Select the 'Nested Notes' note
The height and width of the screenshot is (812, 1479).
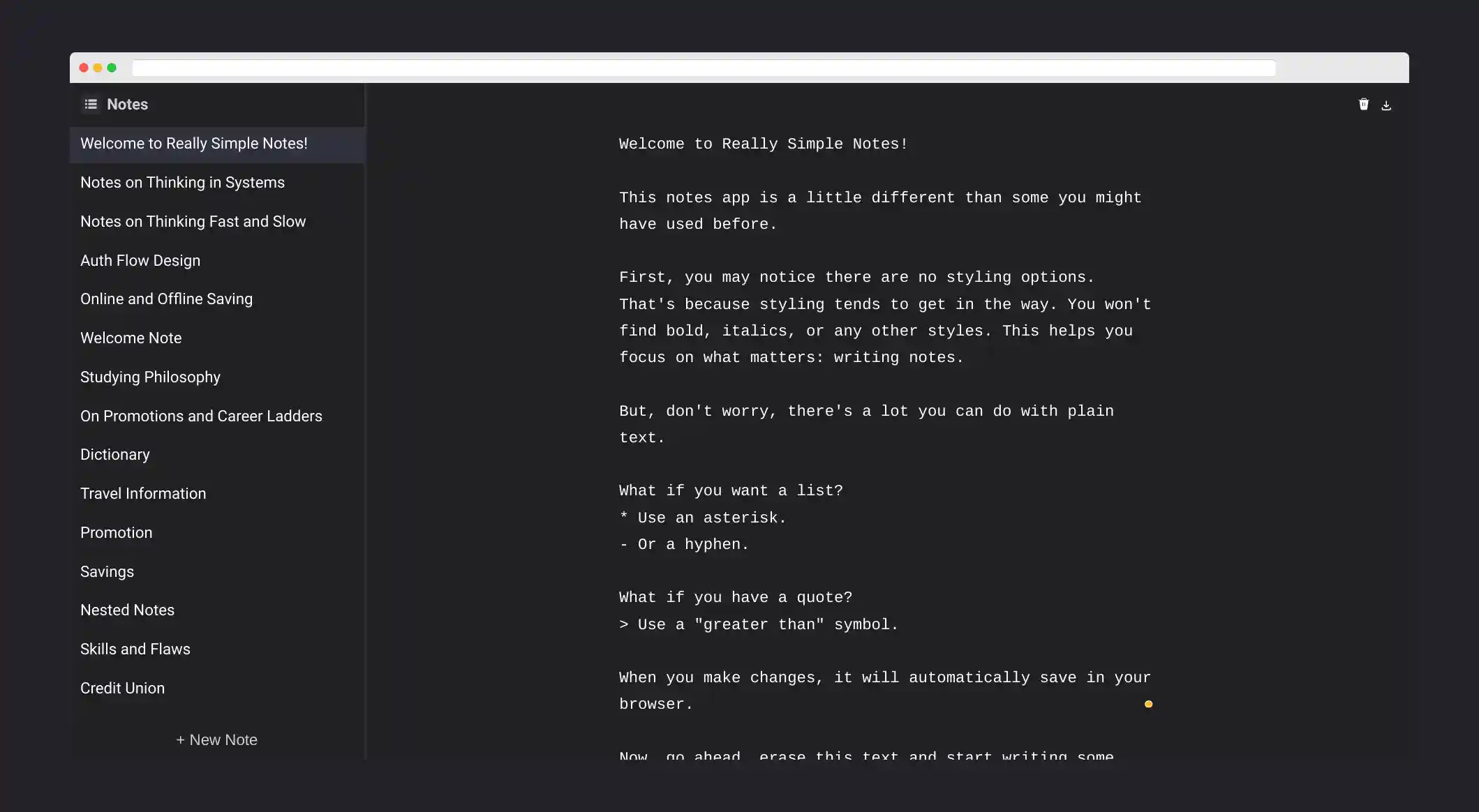pos(127,610)
